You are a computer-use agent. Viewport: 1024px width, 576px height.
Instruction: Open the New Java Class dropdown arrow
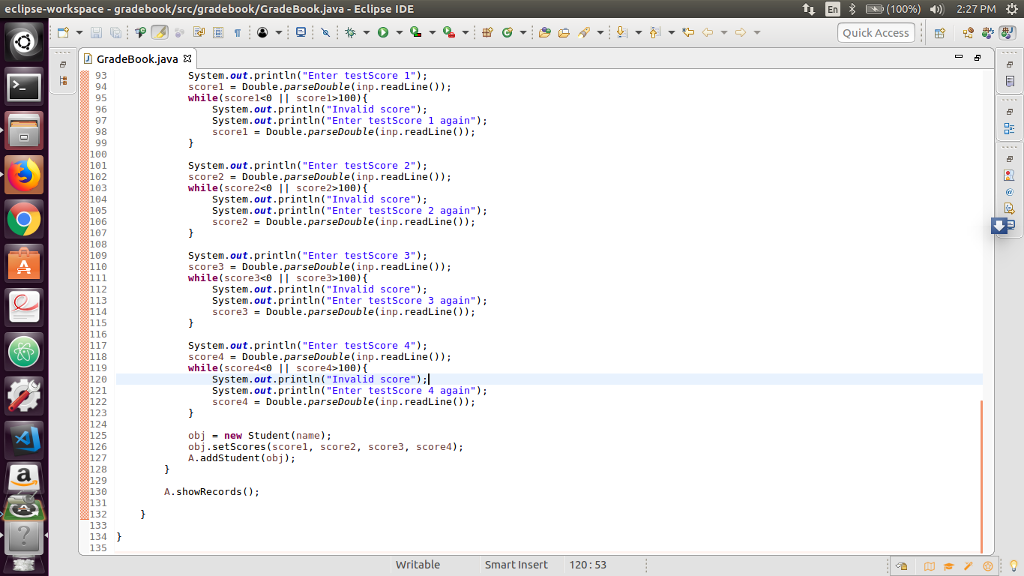click(x=523, y=33)
